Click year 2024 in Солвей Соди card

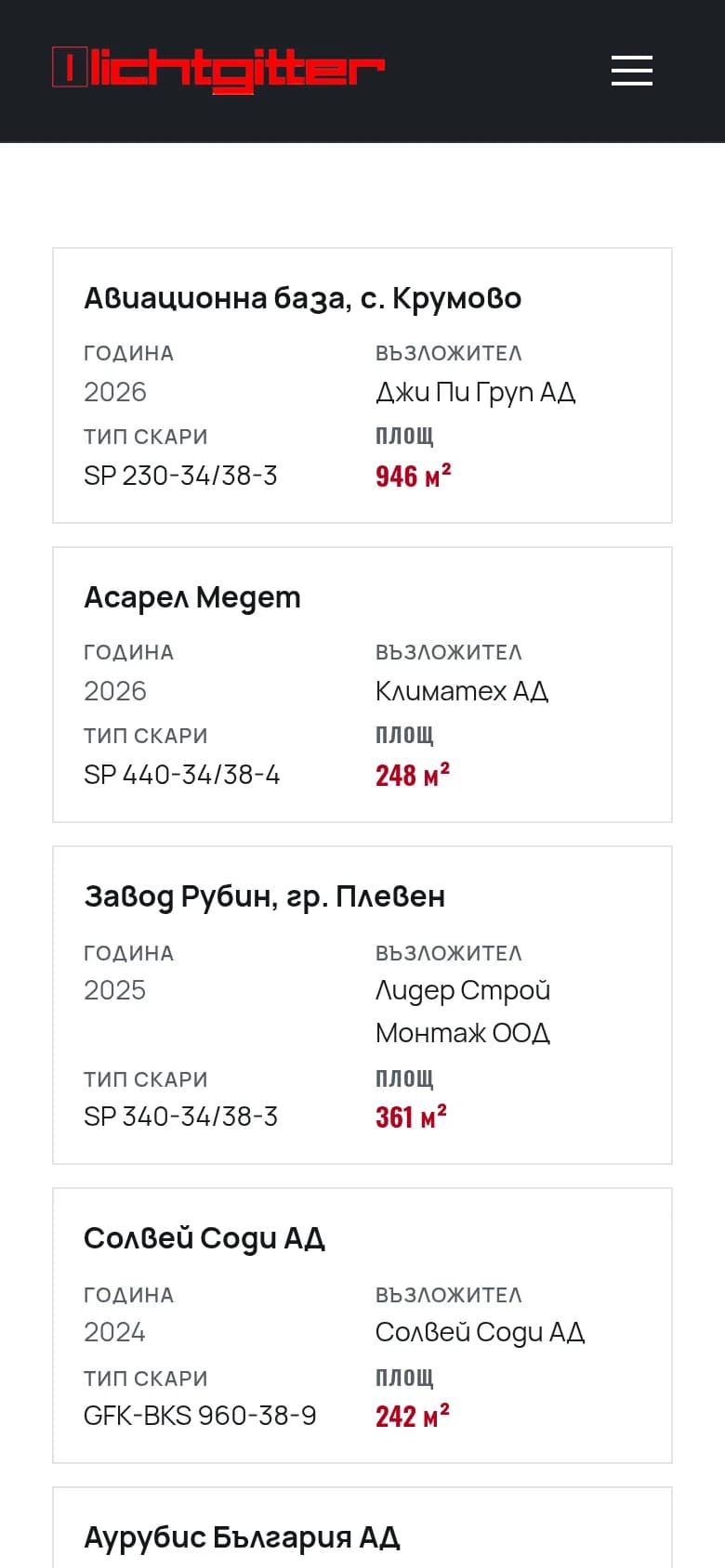(114, 1332)
